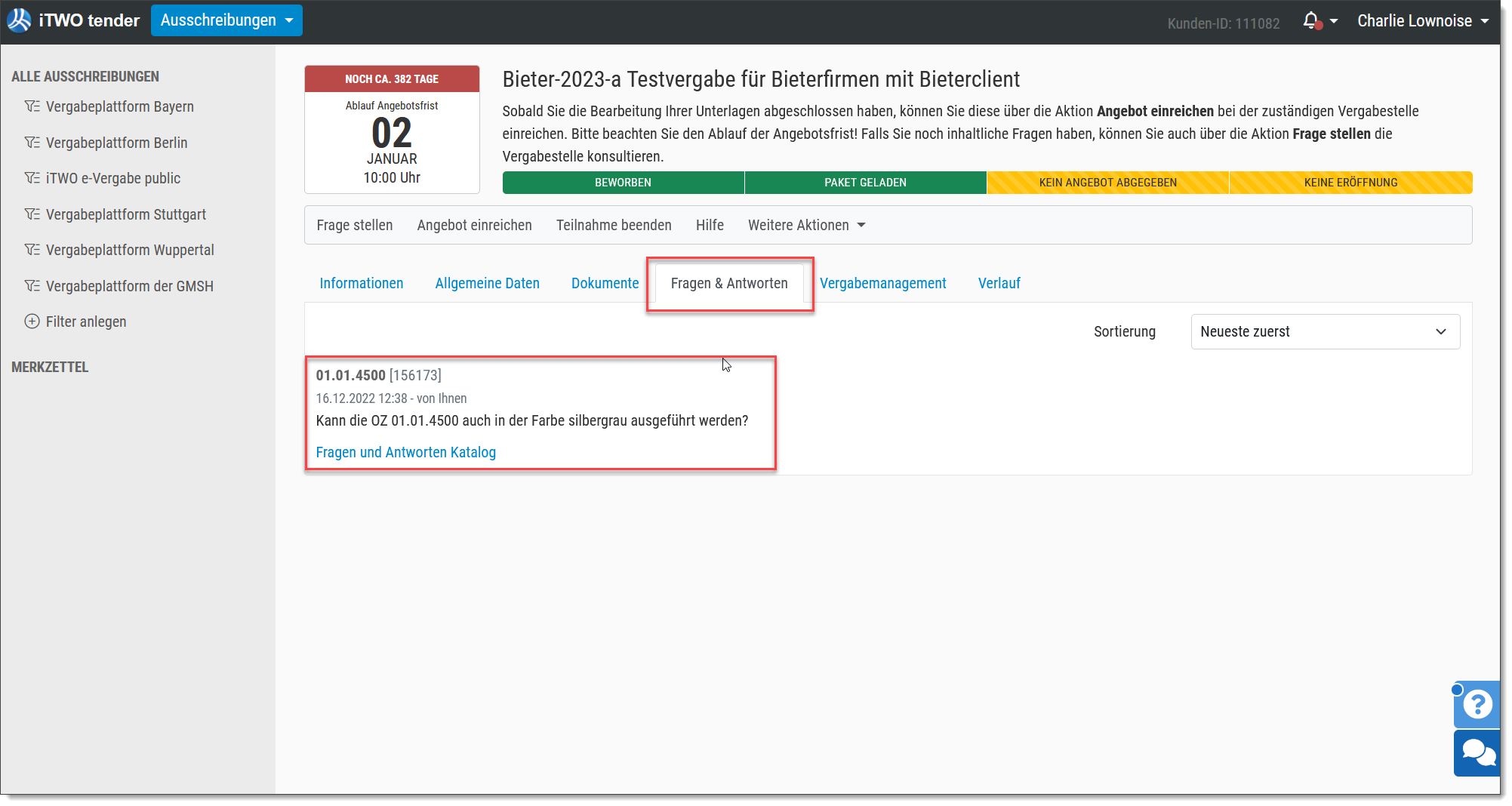Select Vergabeplattform Stuttgart in the sidebar
The width and height of the screenshot is (1512, 806).
pyautogui.click(x=126, y=214)
